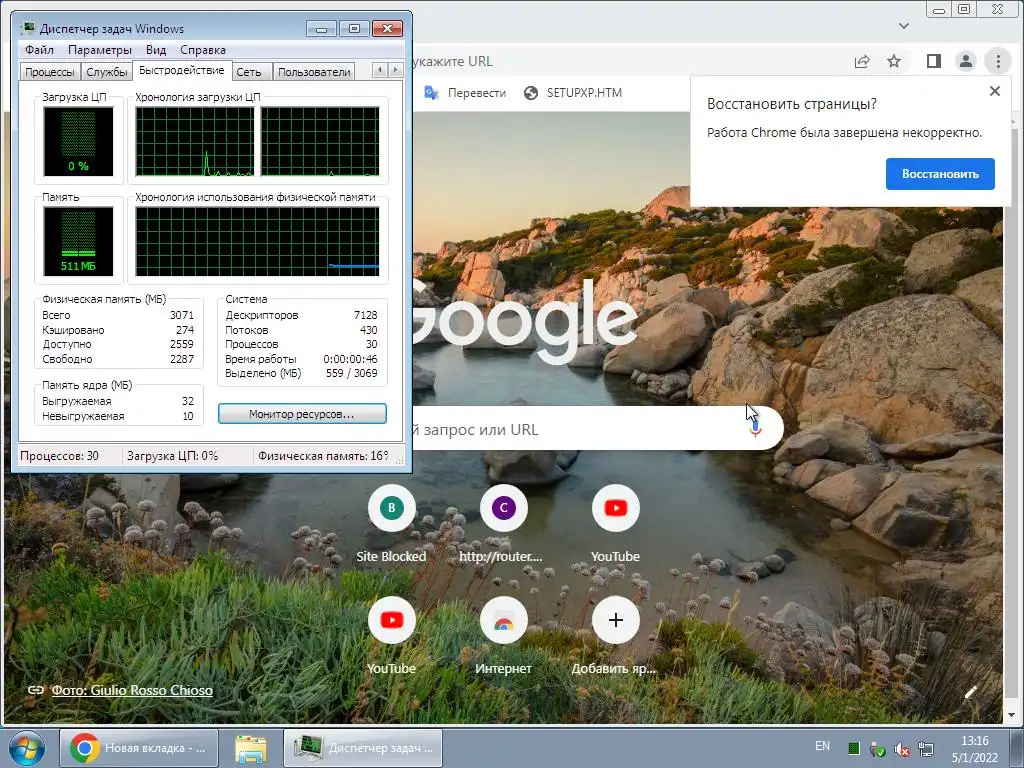Screen dimensions: 1024x768
Task: Maximize the Task Manager window
Action: pos(354,29)
